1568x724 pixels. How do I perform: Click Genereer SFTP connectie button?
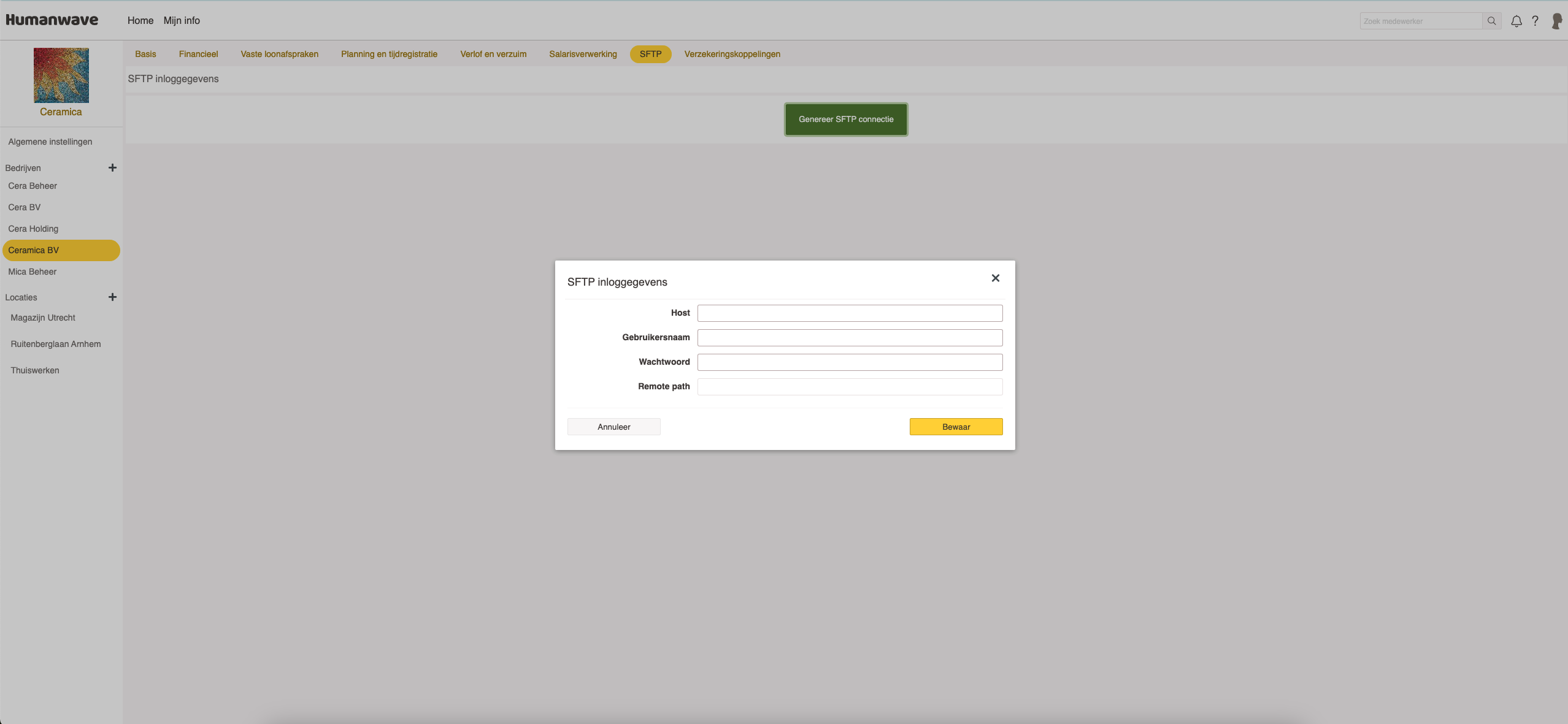coord(845,119)
